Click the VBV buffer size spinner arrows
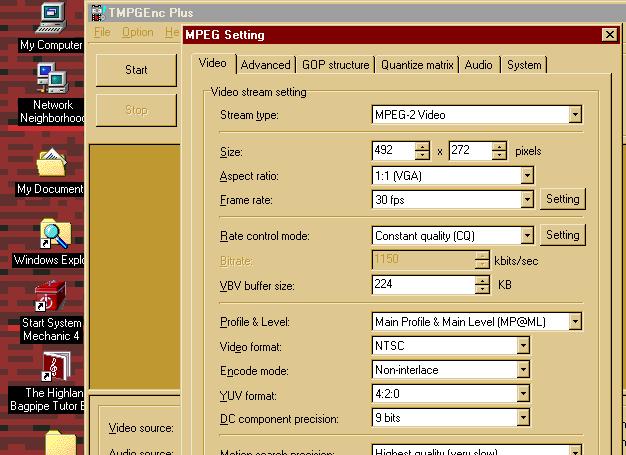The image size is (626, 455). [x=482, y=285]
